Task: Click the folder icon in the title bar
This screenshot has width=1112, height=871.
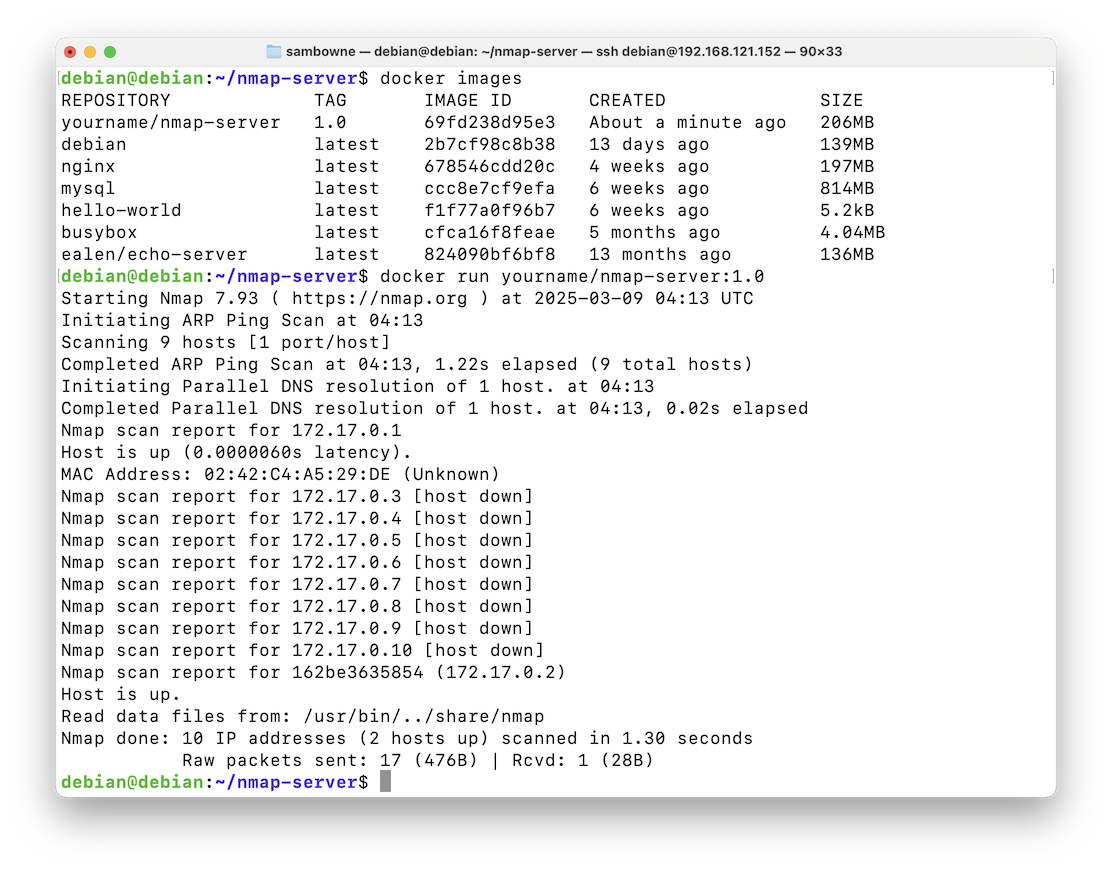Action: click(x=273, y=51)
